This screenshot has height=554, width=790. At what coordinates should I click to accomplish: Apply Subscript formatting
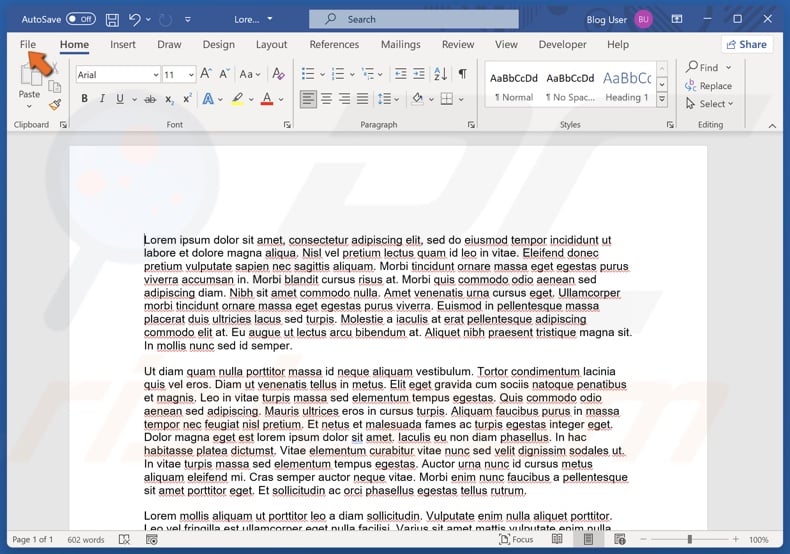pyautogui.click(x=170, y=99)
